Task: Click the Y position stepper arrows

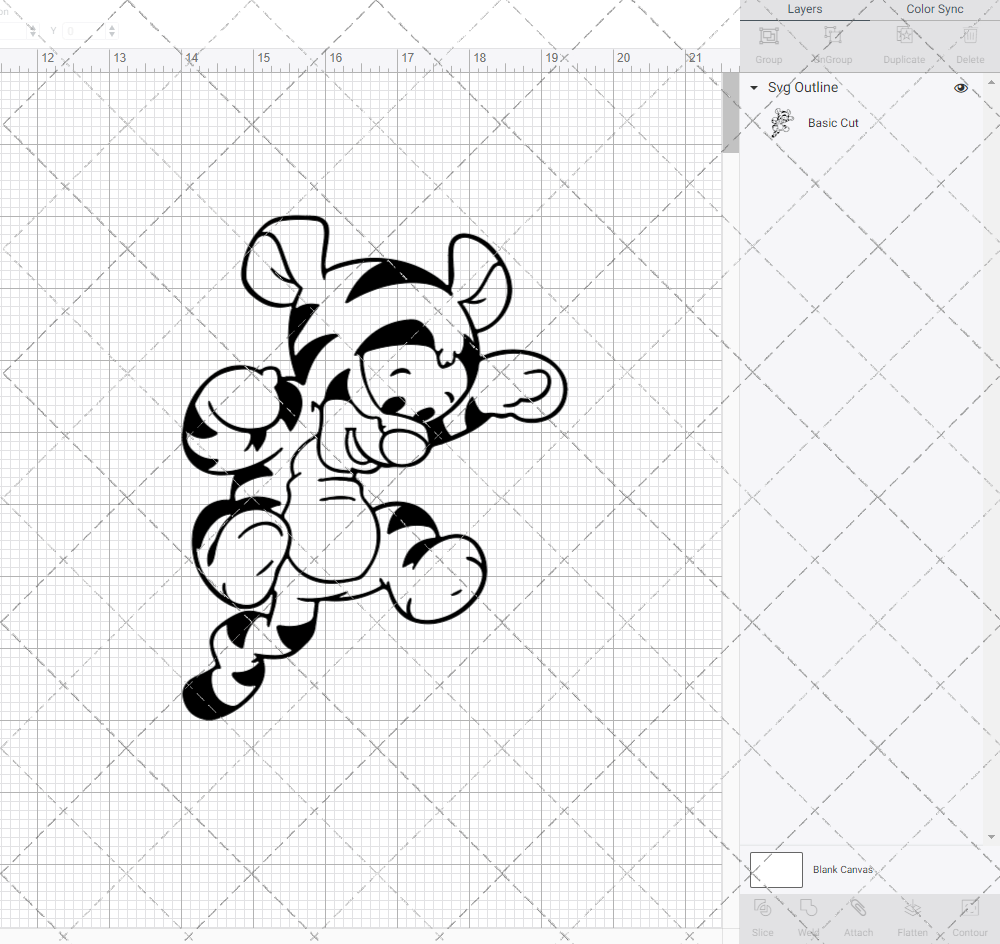Action: click(112, 31)
